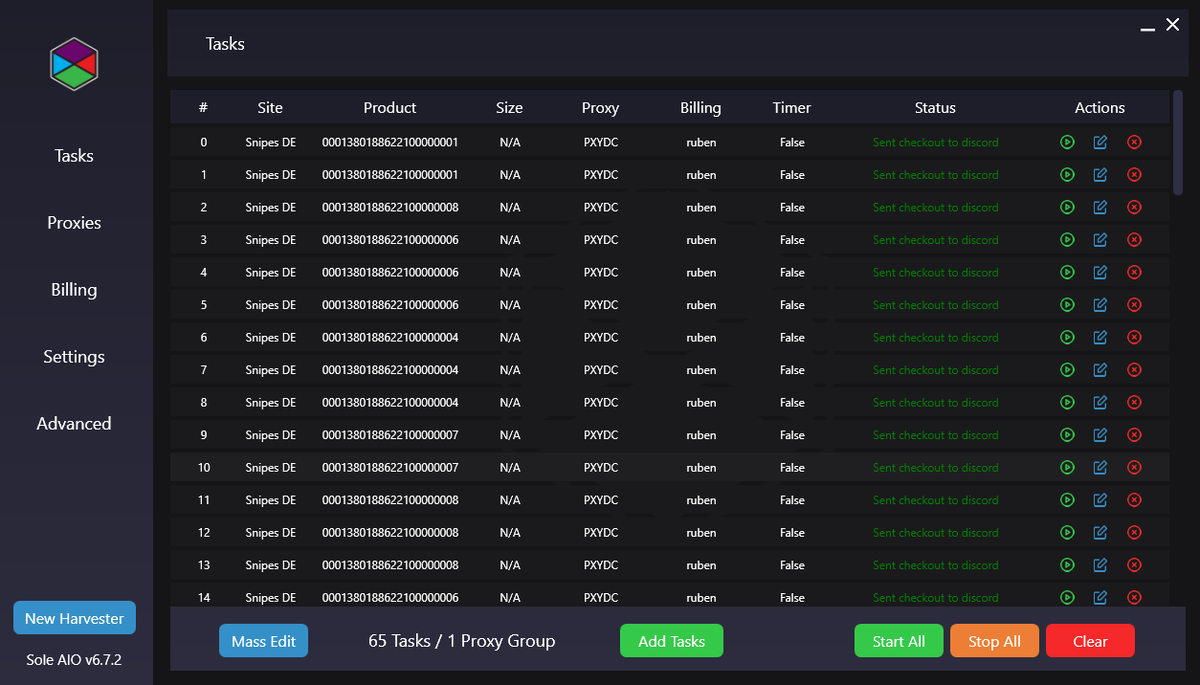
Task: Open the Billing section
Action: point(74,290)
